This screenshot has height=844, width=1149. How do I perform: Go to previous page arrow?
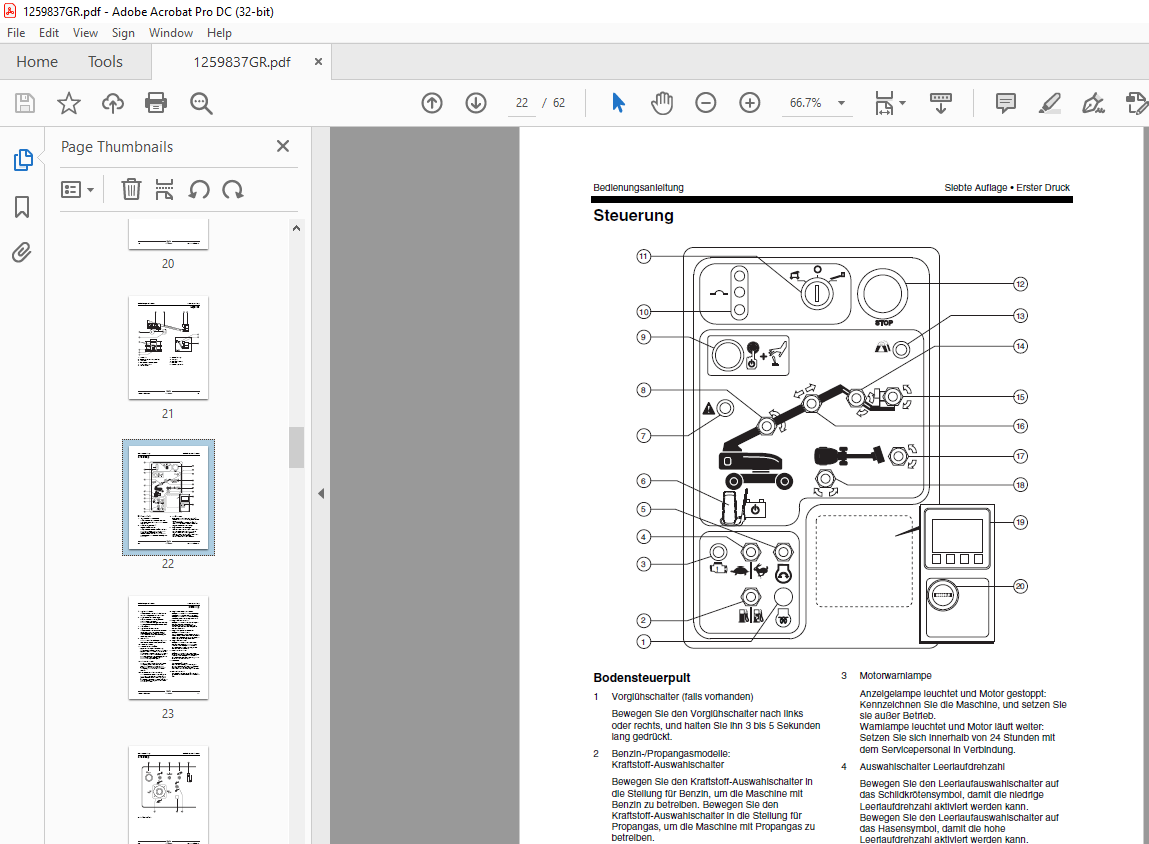[x=432, y=103]
